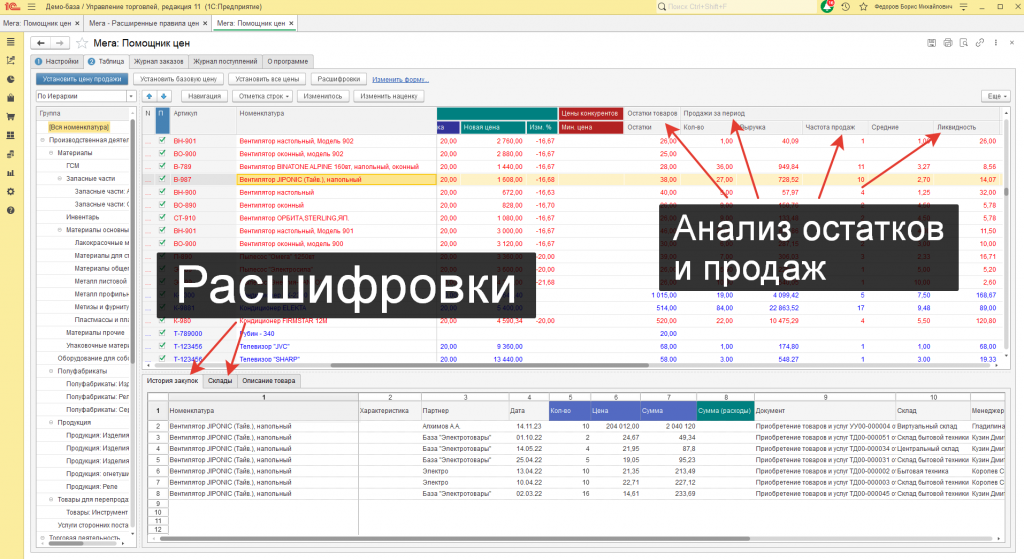This screenshot has width=1024, height=559.
Task: Click the printer icon
Action: (x=948, y=43)
